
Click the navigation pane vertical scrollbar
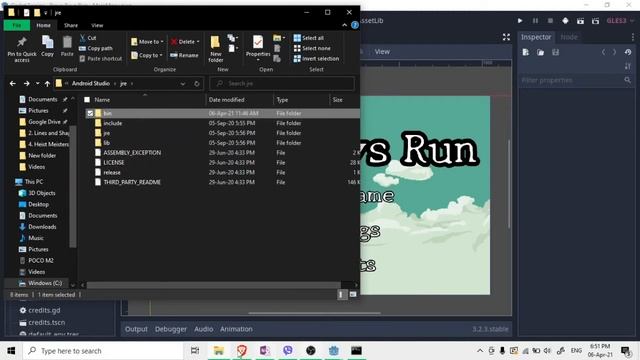point(73,187)
